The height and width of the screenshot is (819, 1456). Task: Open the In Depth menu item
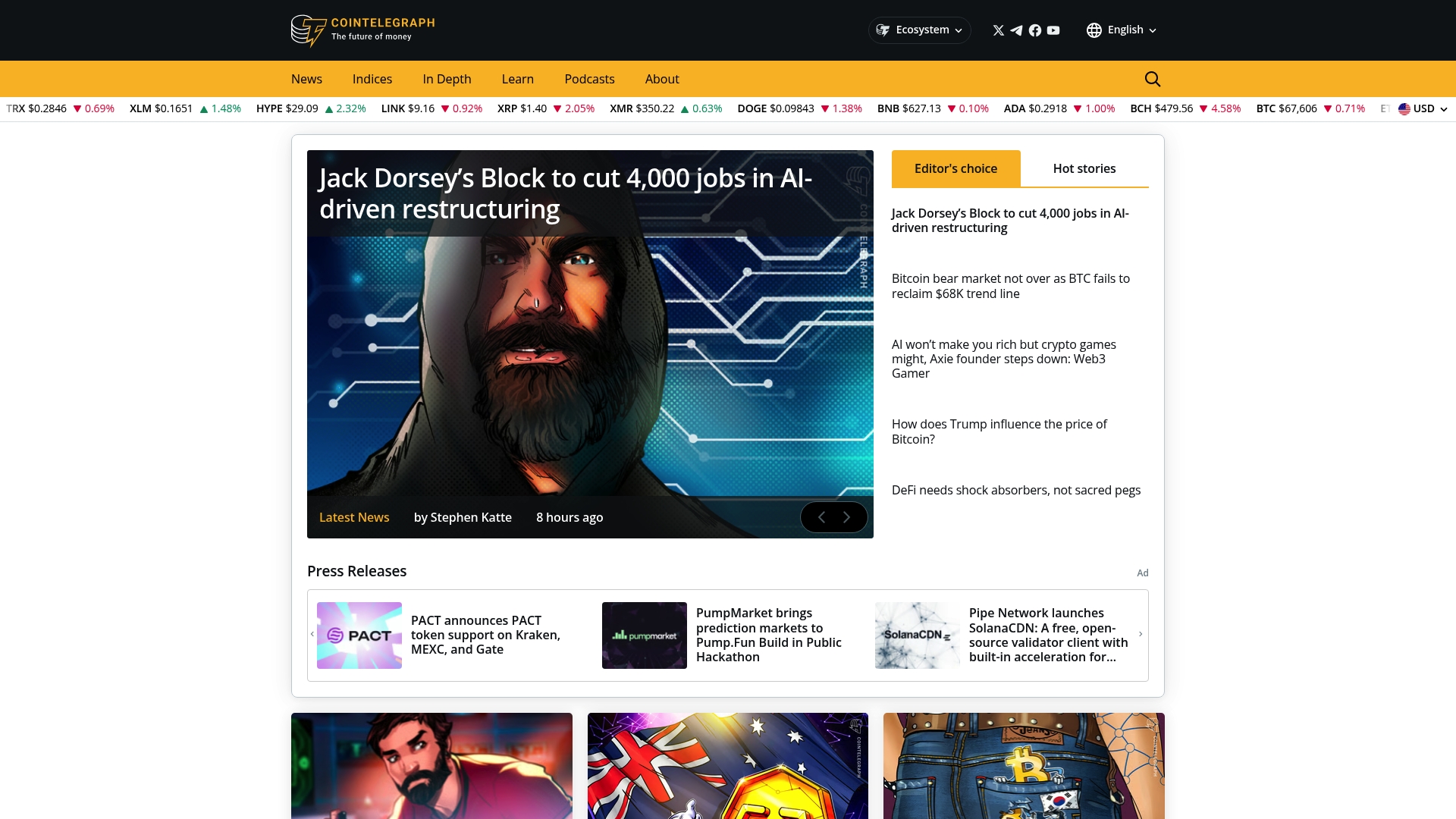[447, 79]
